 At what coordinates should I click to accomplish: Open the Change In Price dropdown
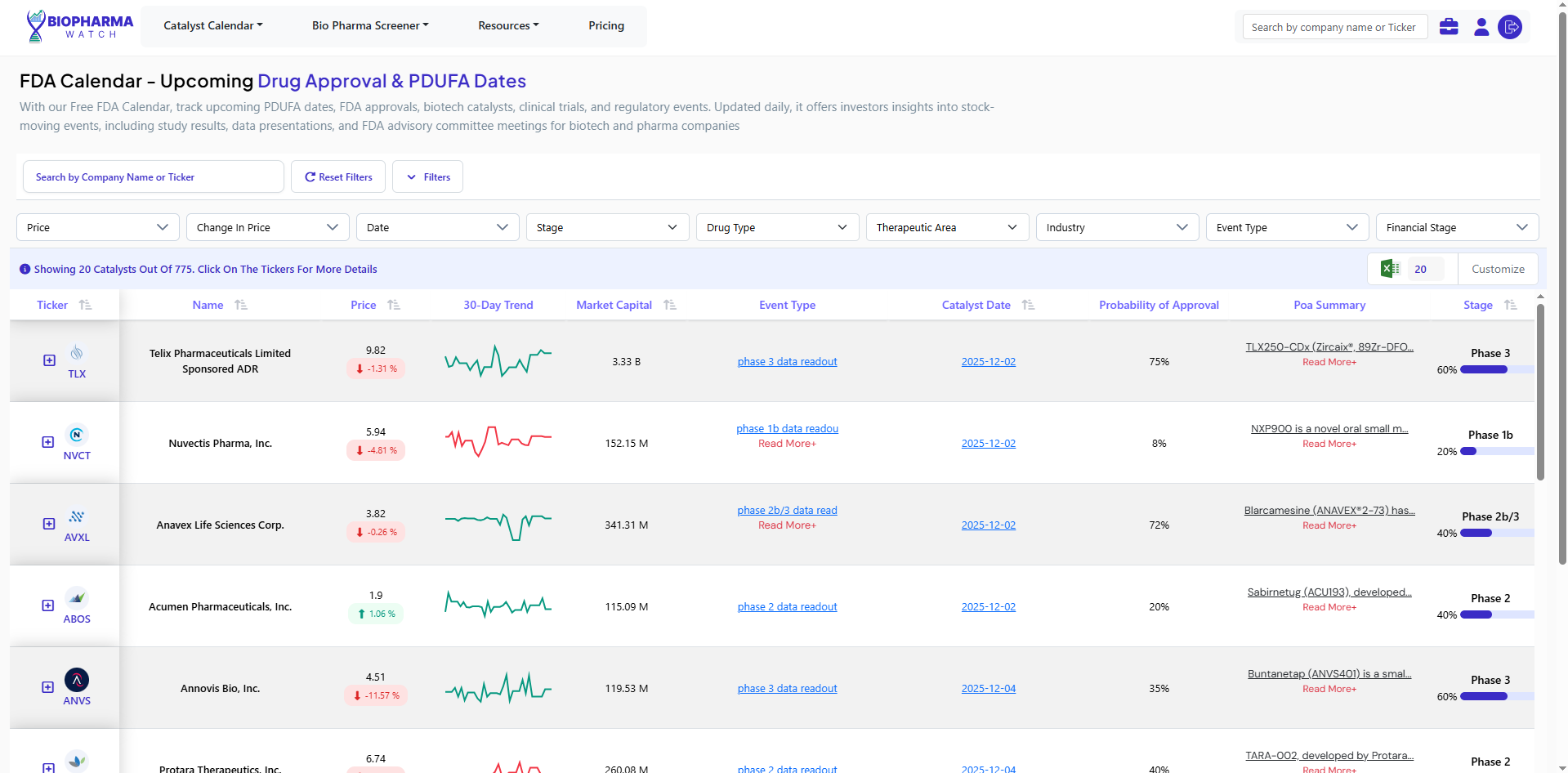(268, 227)
